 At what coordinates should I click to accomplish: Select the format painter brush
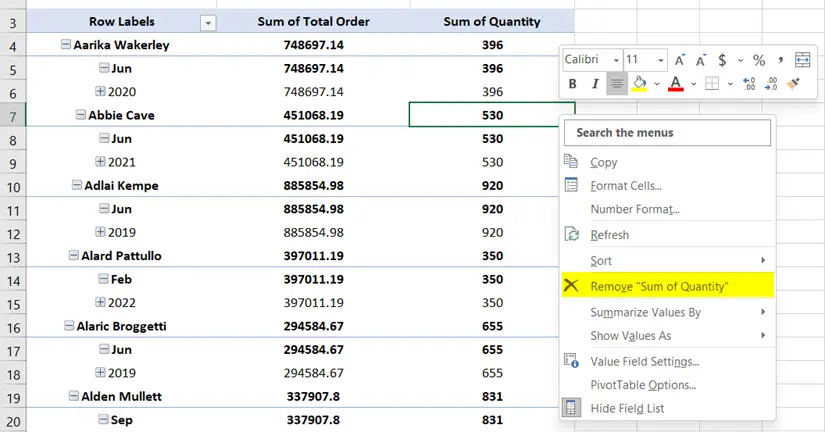click(x=793, y=84)
